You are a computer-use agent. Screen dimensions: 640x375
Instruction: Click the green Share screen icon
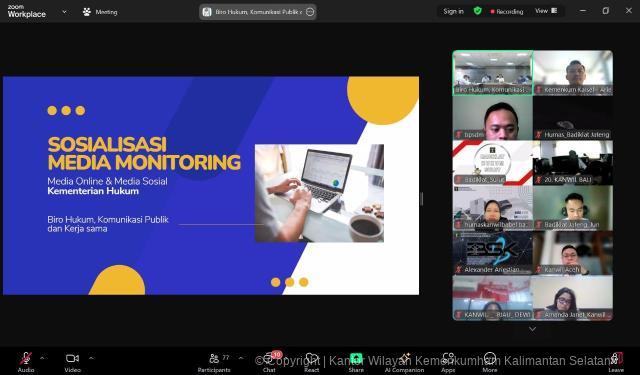(x=356, y=358)
